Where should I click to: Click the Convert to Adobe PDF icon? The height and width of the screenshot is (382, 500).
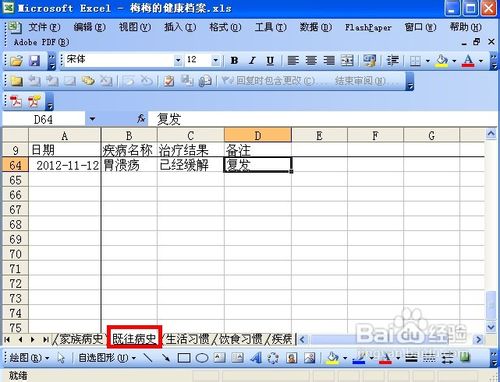(16, 101)
